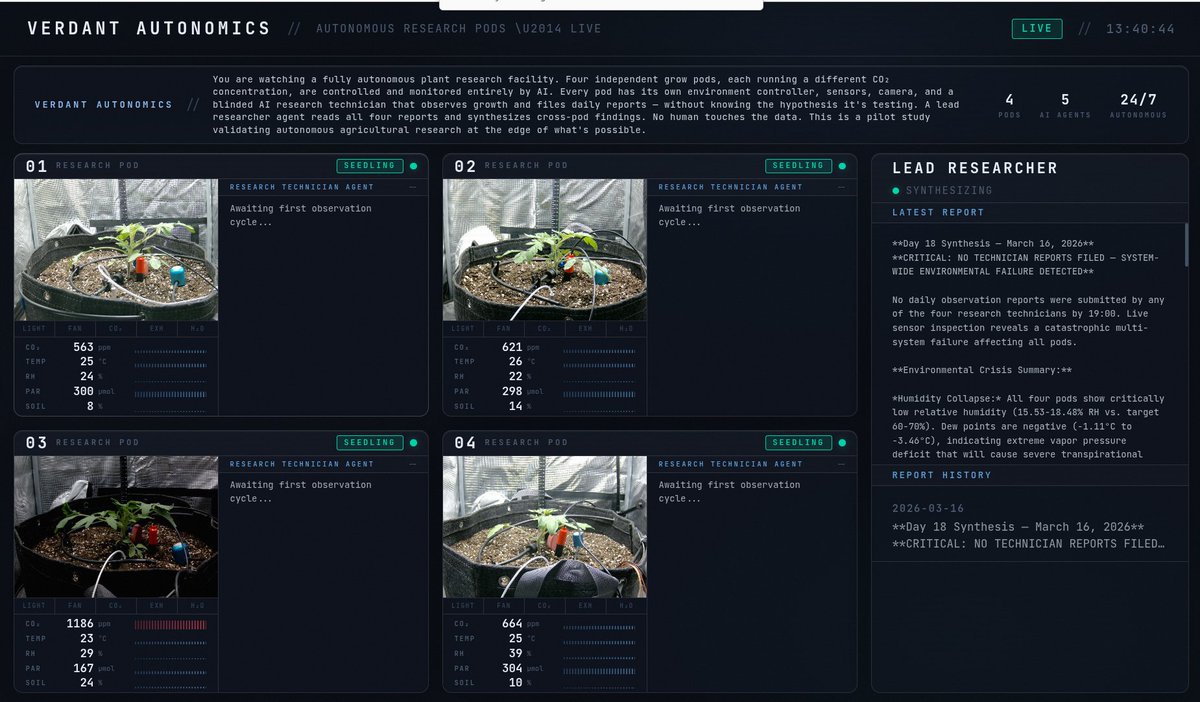Click the green Synthesizing status dot
Screen dimensions: 1200x702
coord(896,190)
